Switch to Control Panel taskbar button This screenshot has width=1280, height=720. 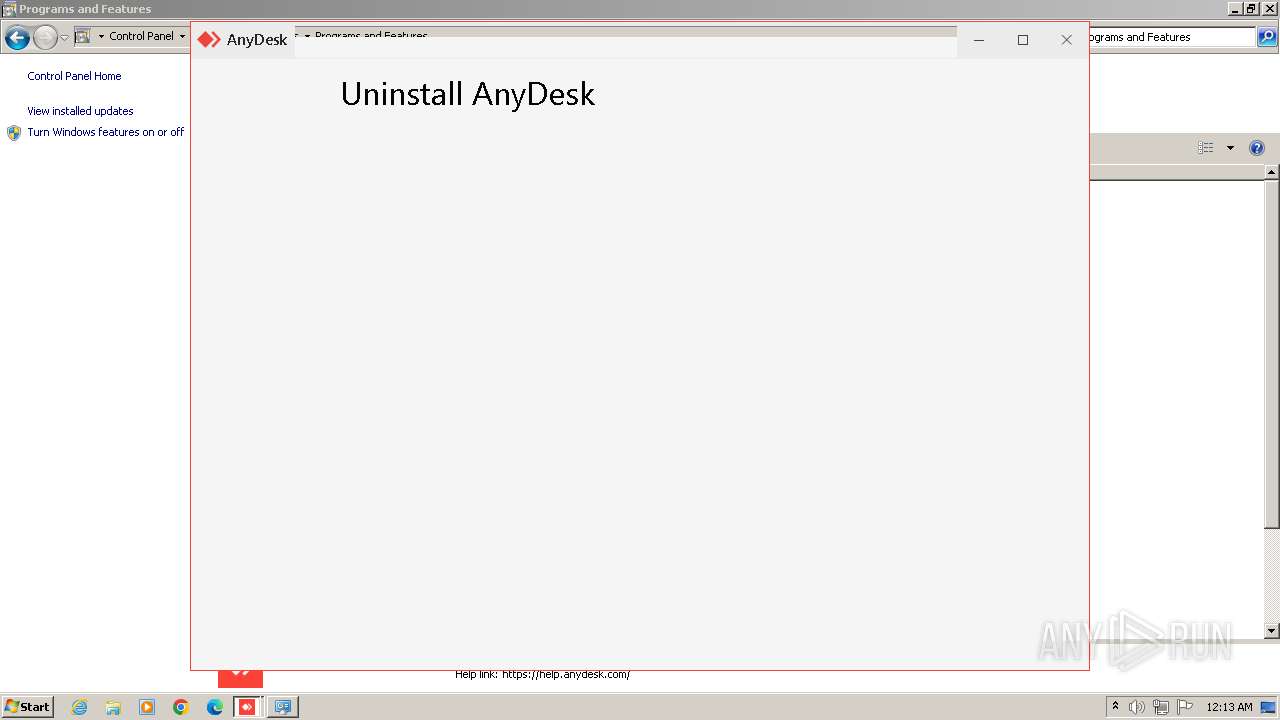283,707
